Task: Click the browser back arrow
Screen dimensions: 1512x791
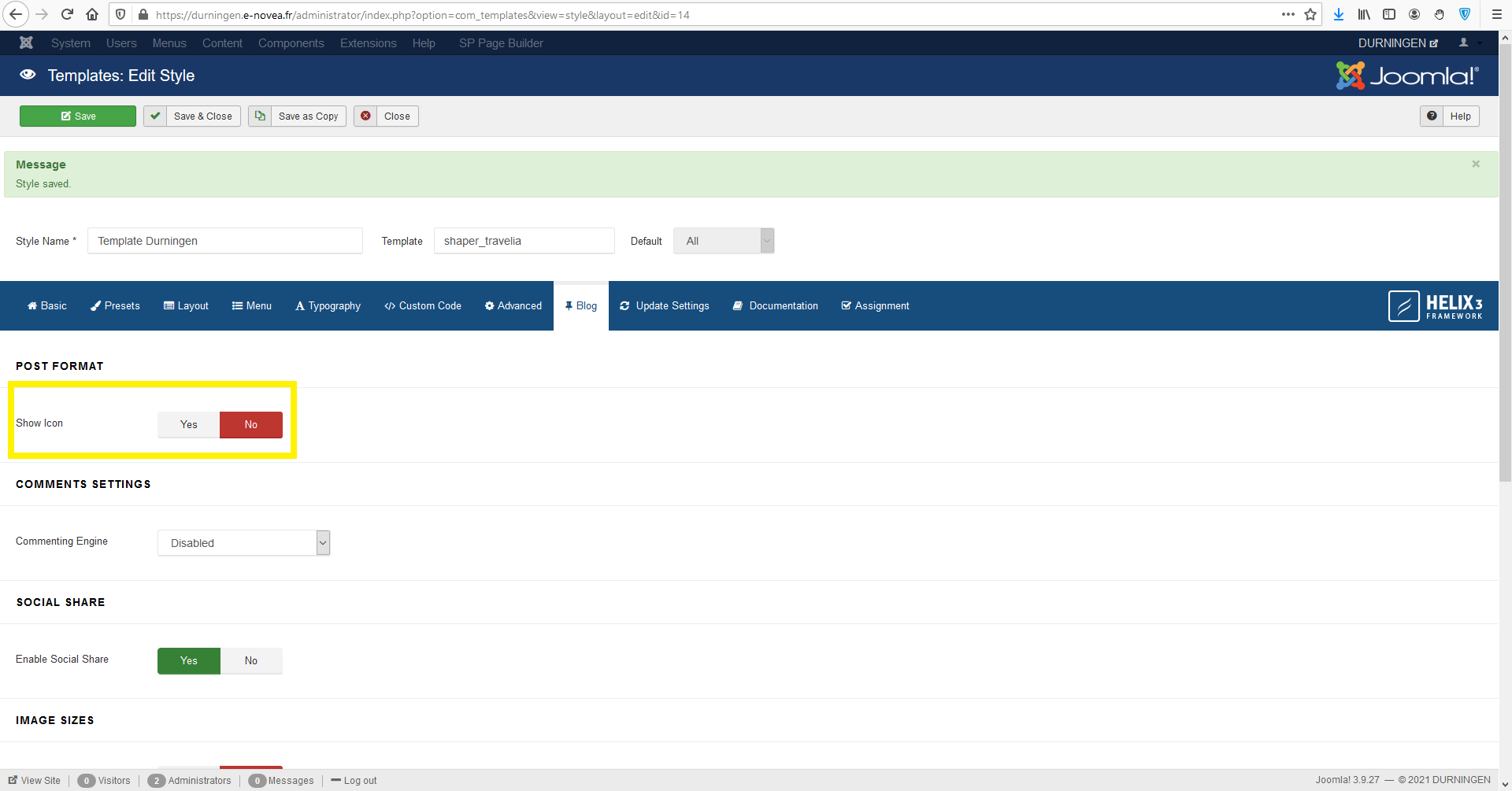Action: (x=16, y=14)
